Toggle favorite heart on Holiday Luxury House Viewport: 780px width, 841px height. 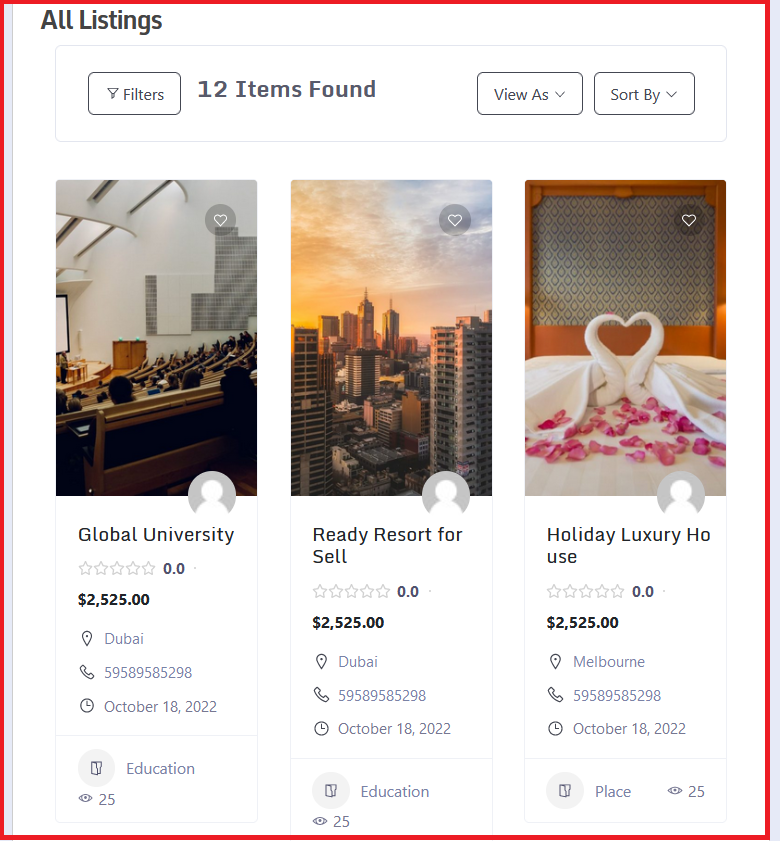[689, 220]
